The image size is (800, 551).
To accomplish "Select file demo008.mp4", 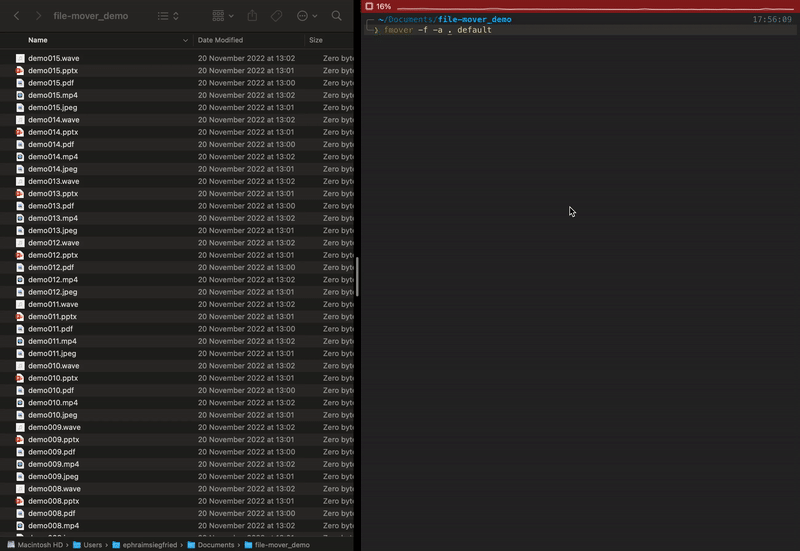I will point(54,525).
